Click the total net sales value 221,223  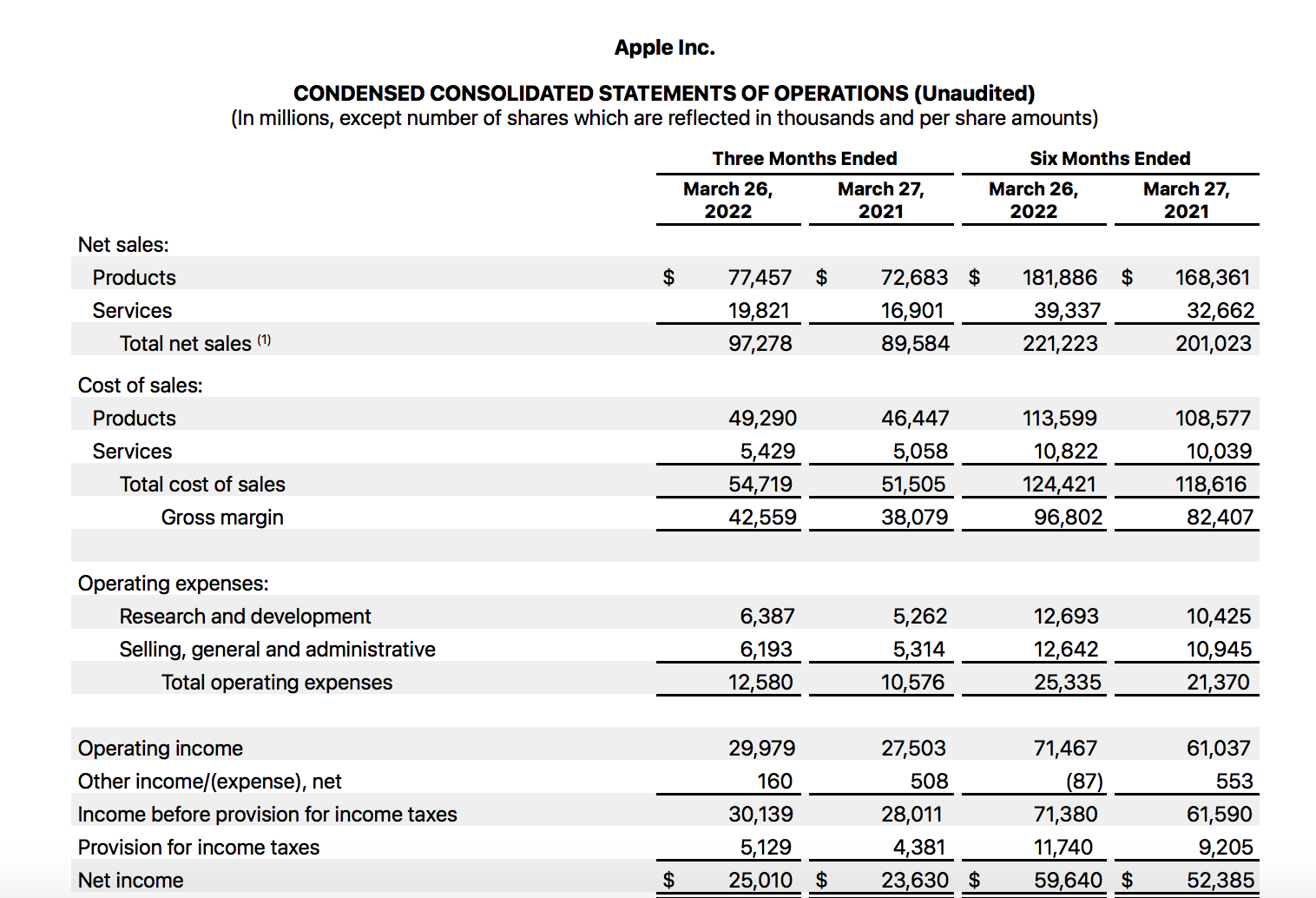[x=1060, y=344]
